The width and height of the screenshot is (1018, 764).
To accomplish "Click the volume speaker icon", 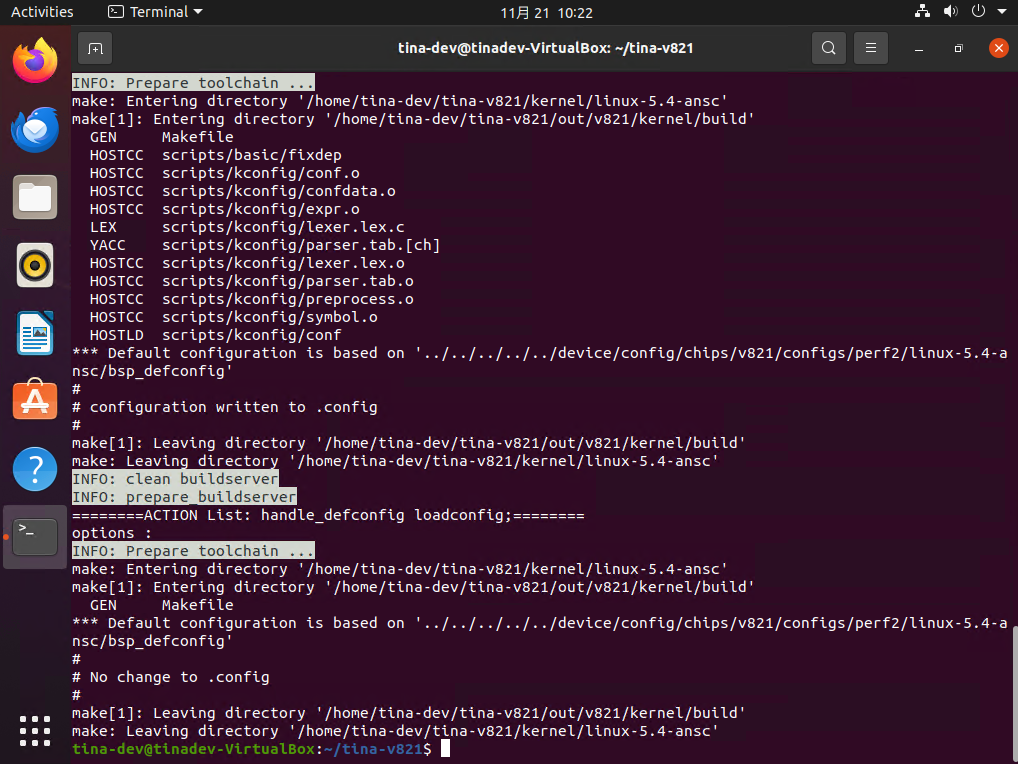I will (950, 12).
